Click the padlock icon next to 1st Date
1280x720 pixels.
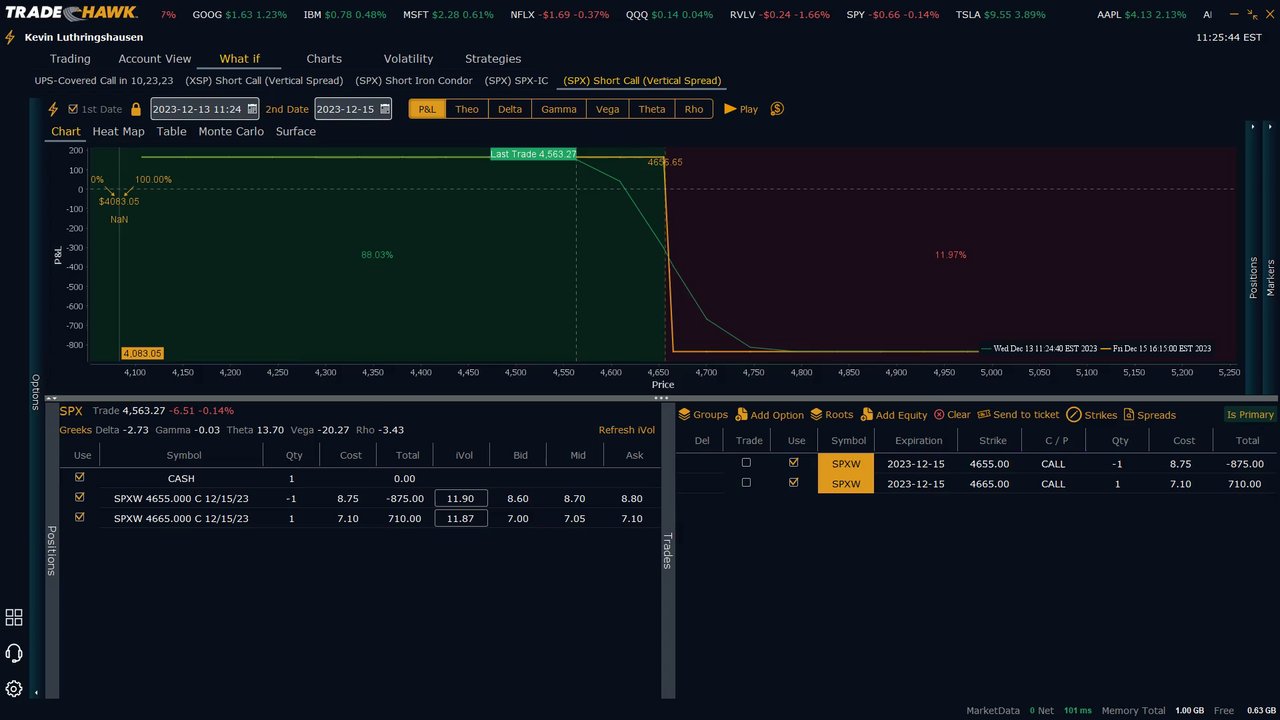click(x=136, y=109)
